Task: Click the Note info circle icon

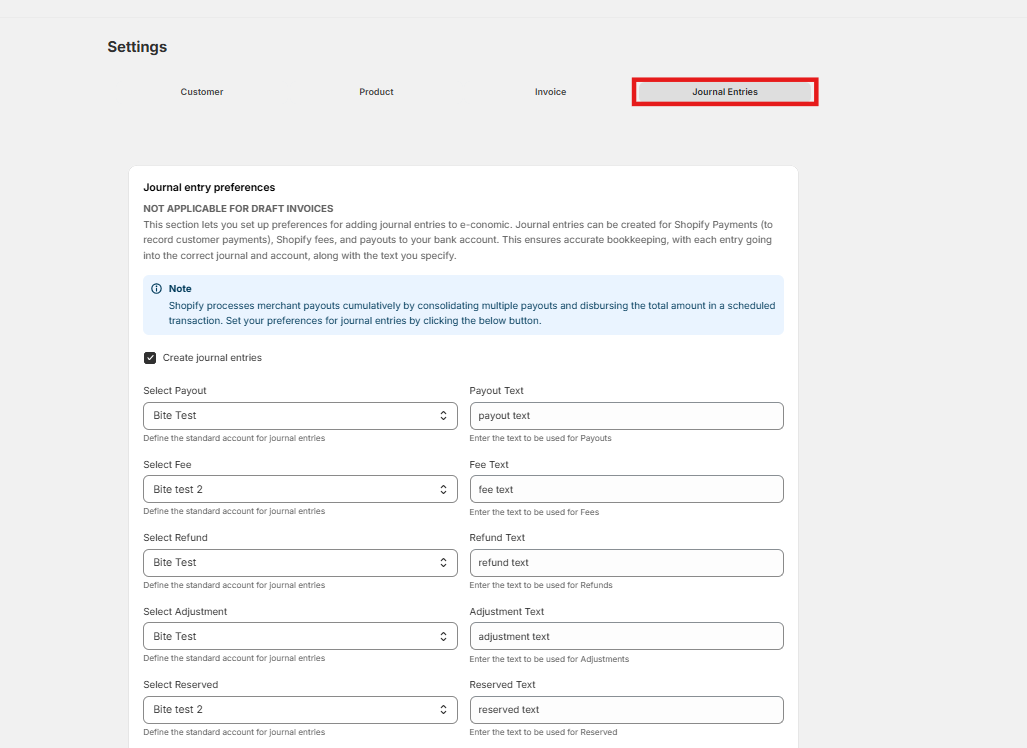Action: click(x=157, y=289)
